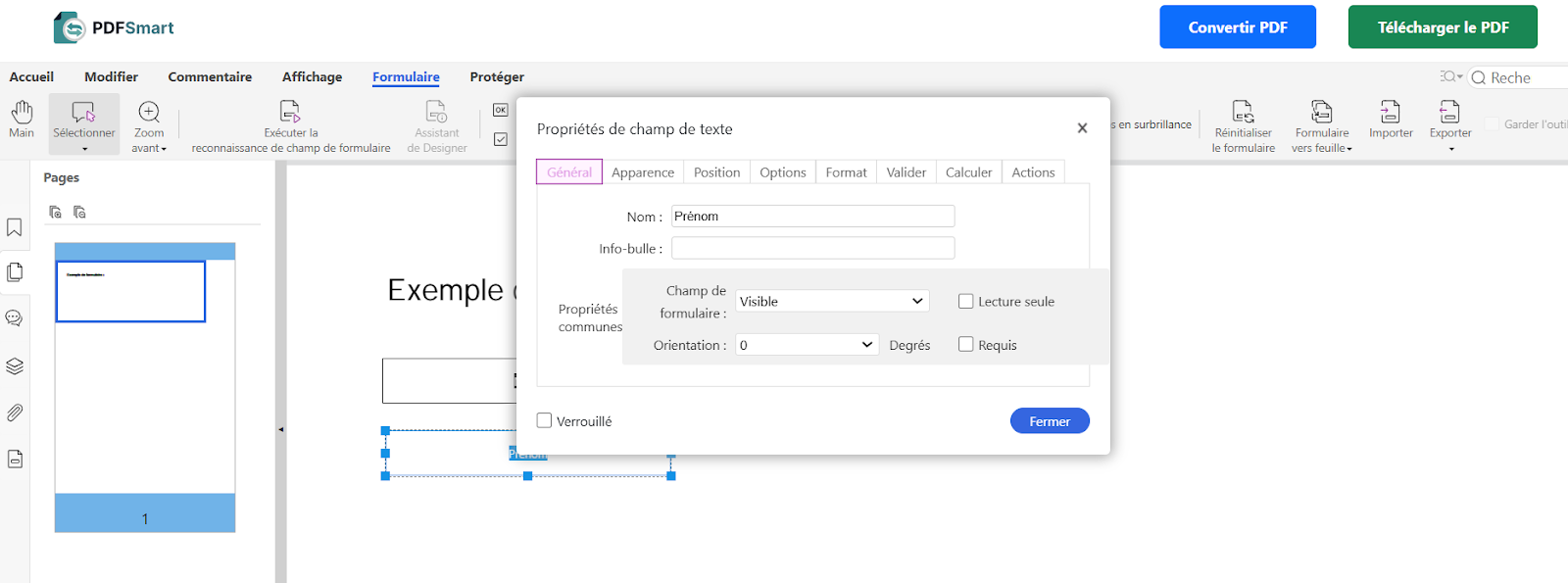Image resolution: width=1568 pixels, height=583 pixels.
Task: Click the search magnifier icon
Action: (1479, 77)
